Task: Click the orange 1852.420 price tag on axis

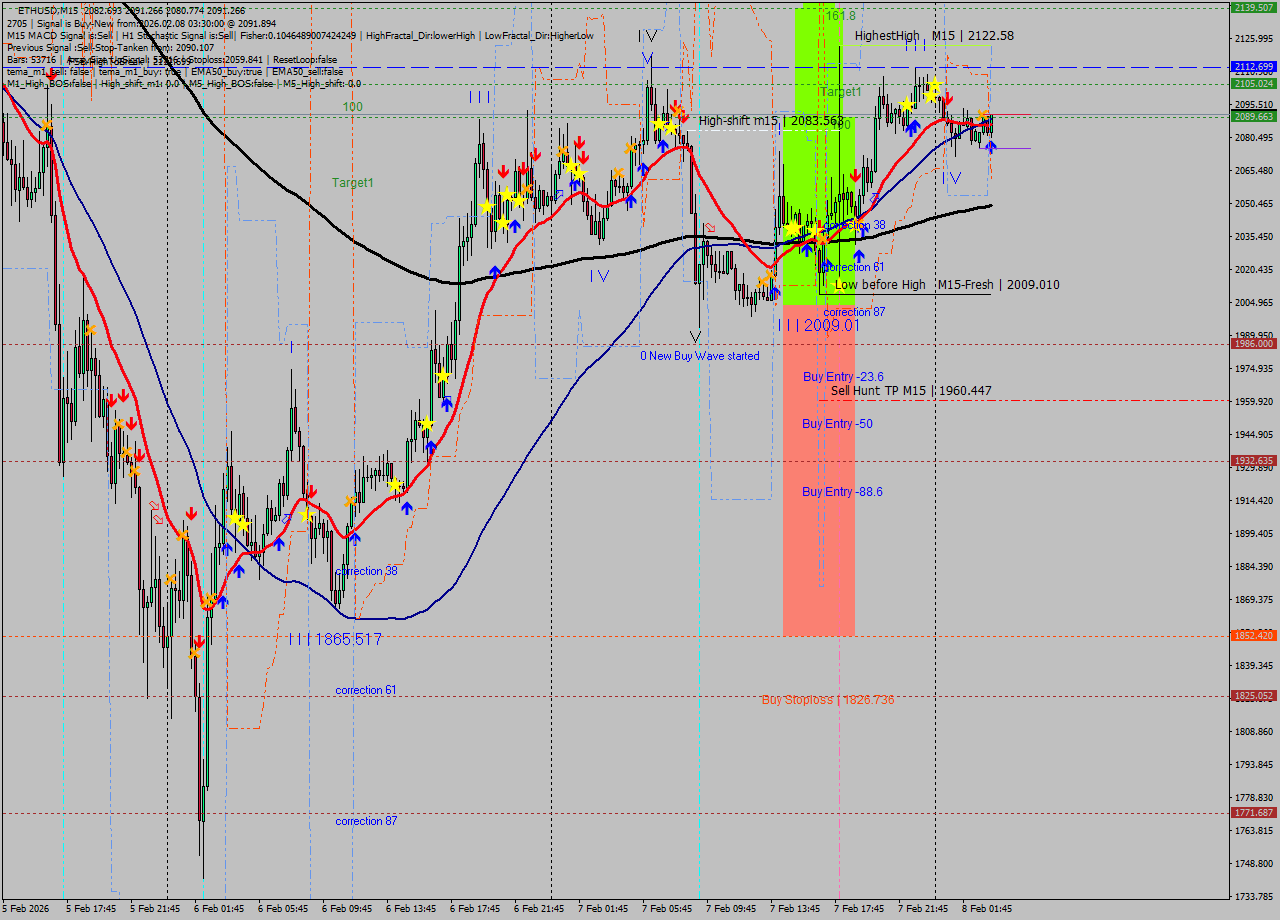Action: (x=1253, y=635)
